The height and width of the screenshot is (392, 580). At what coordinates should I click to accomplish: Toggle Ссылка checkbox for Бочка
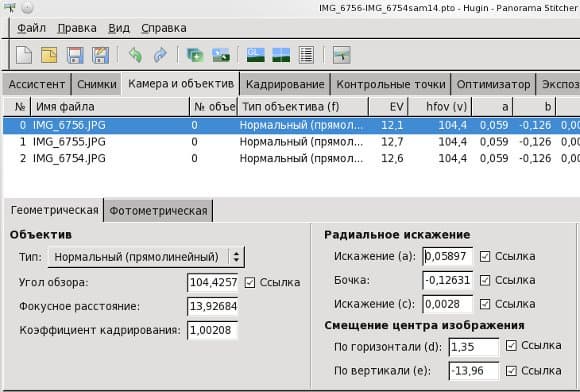point(485,280)
